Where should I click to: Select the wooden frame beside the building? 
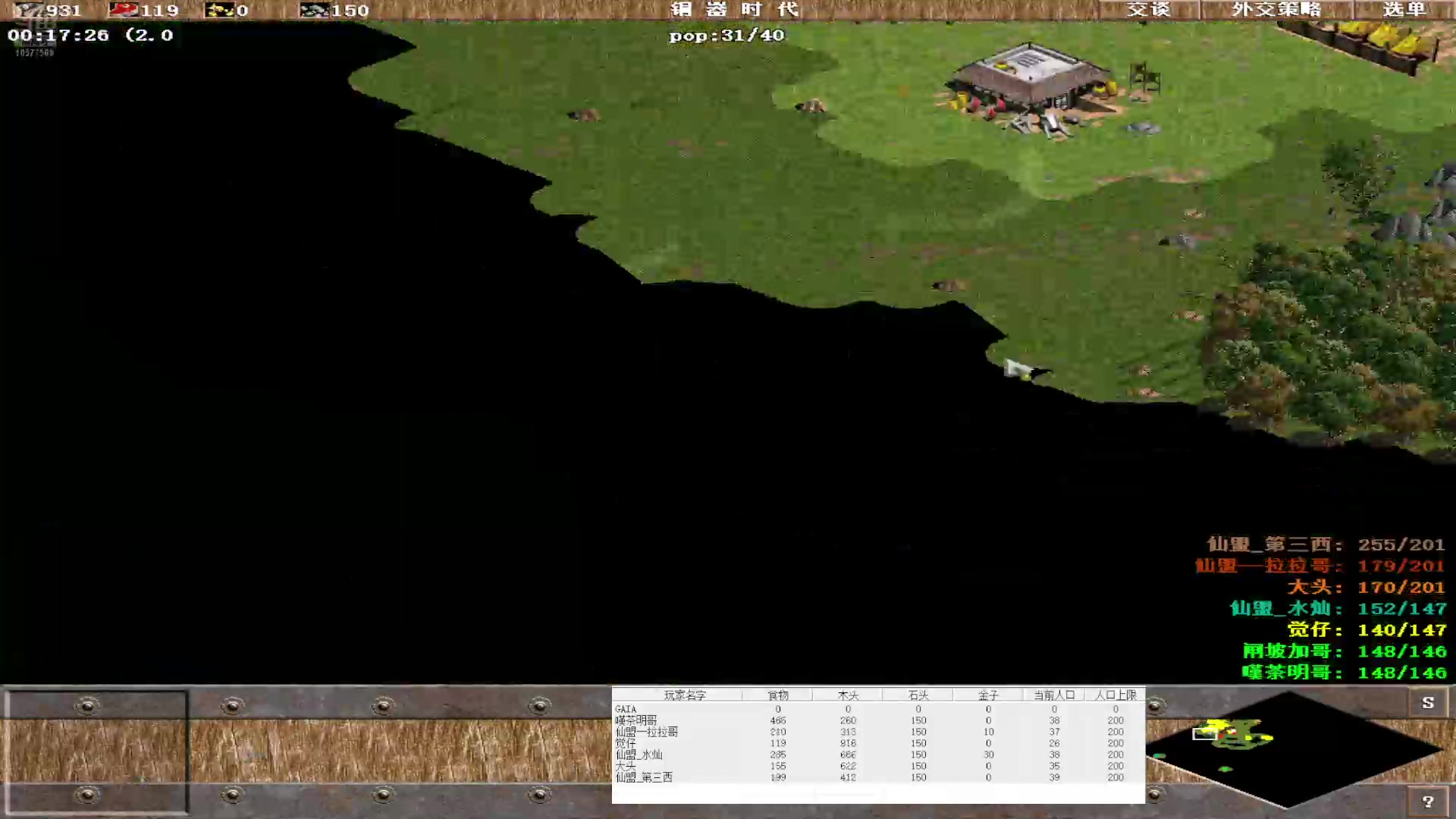pyautogui.click(x=1144, y=80)
